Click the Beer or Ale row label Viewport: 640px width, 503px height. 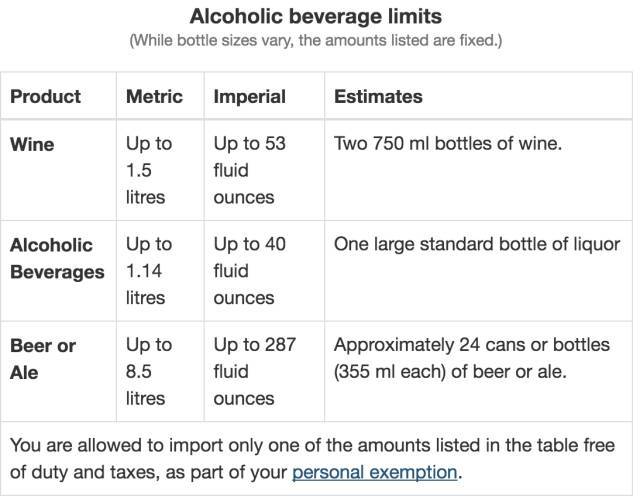pos(43,359)
